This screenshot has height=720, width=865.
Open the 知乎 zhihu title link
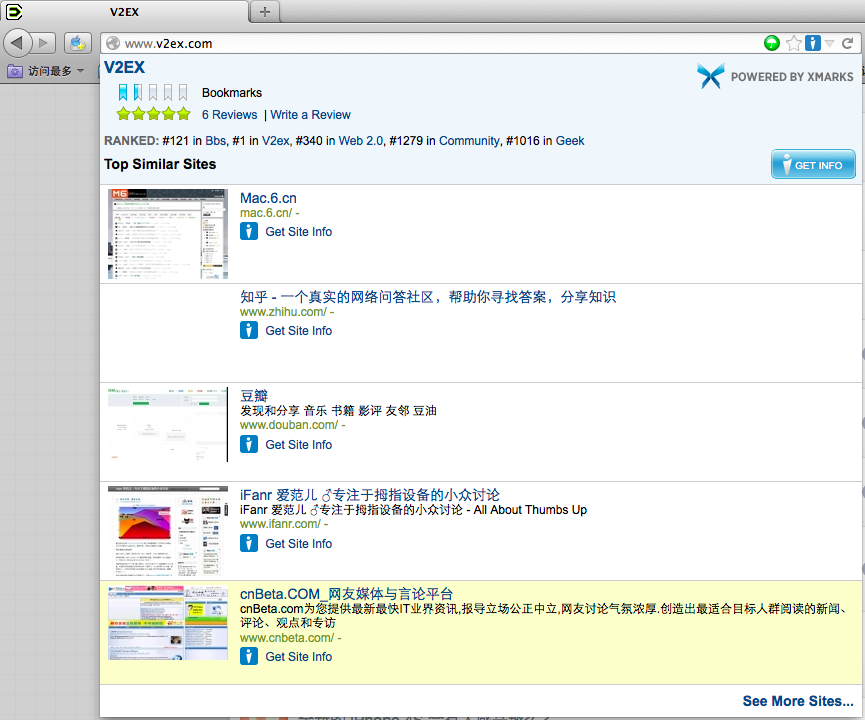428,297
